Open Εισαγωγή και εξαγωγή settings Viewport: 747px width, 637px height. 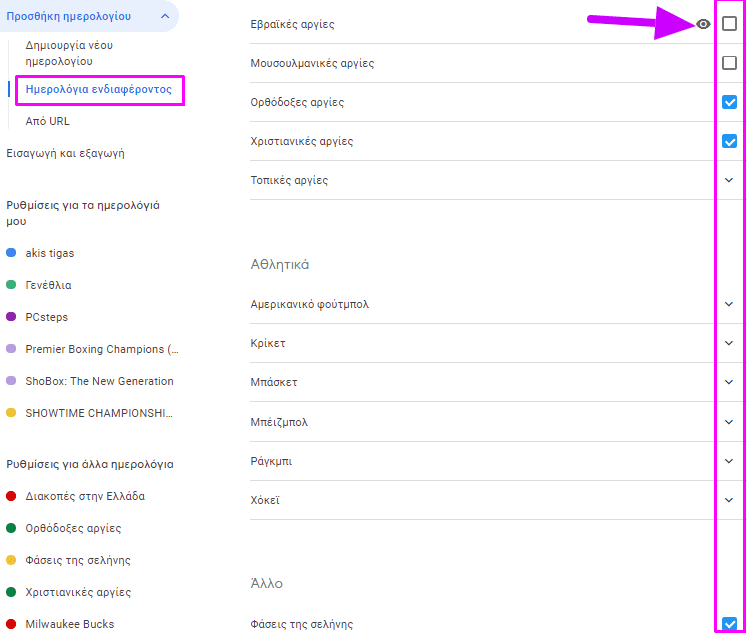65,153
